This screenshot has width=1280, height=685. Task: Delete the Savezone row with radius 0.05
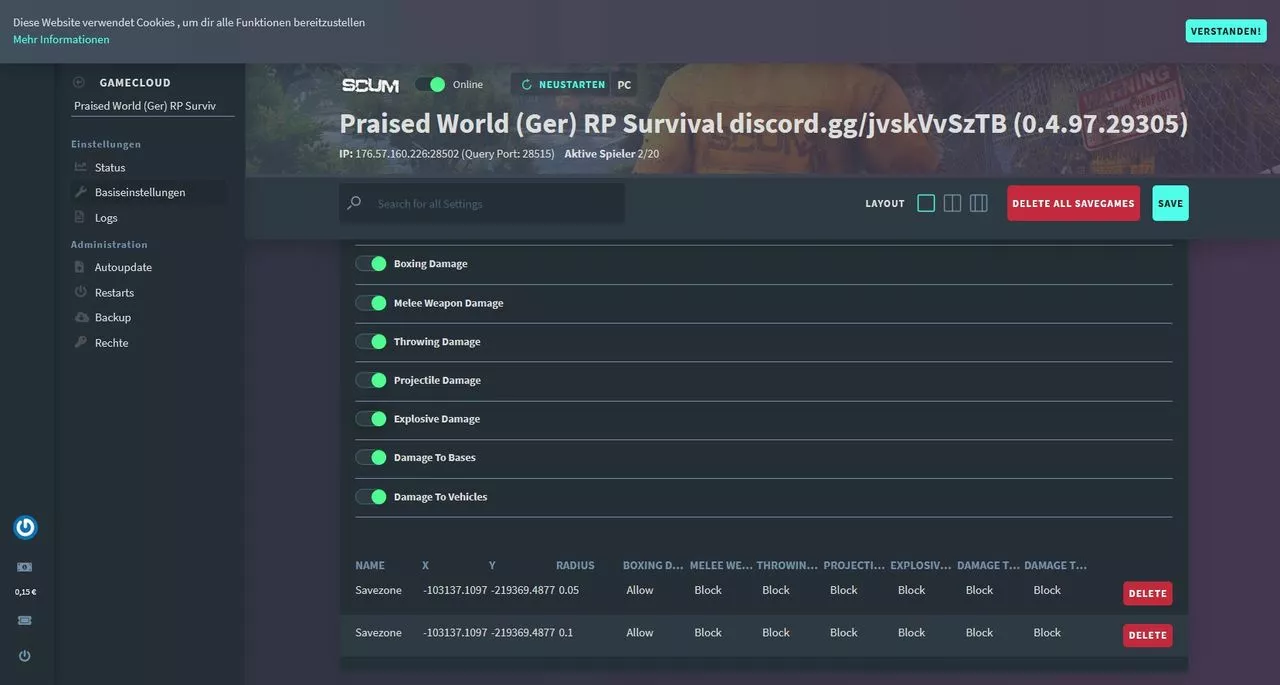1147,593
